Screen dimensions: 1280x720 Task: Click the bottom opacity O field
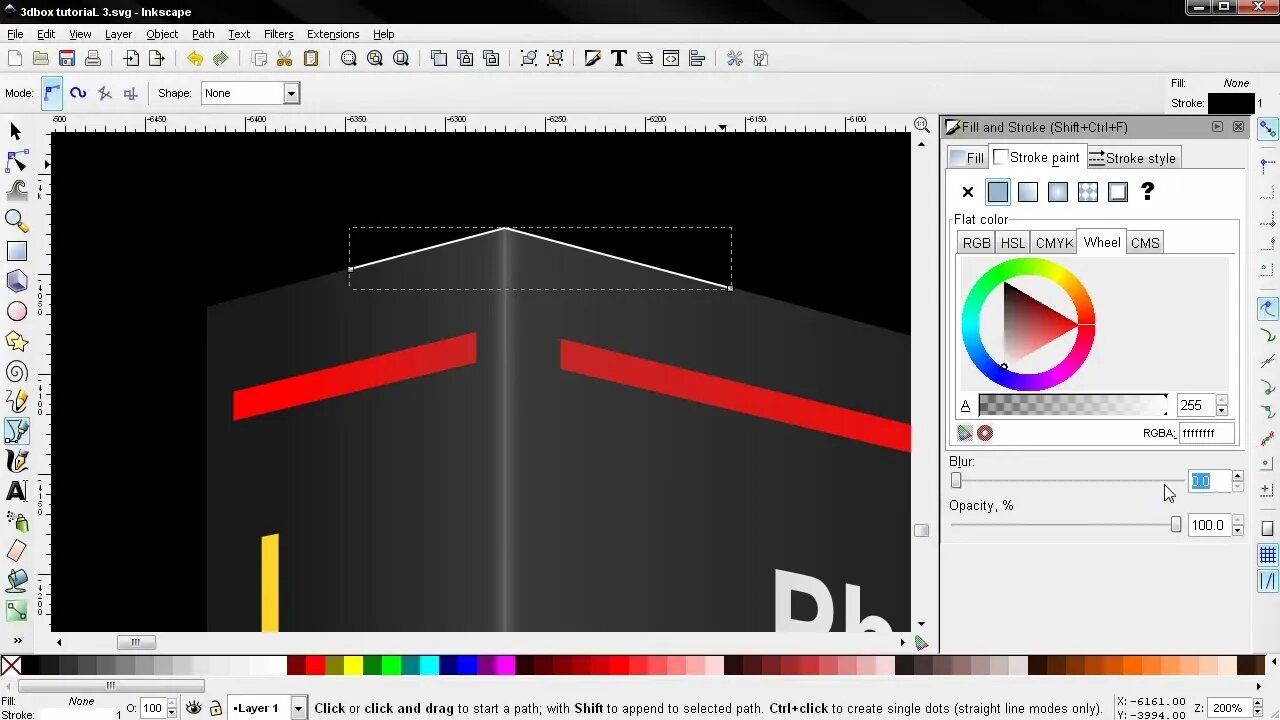[152, 708]
